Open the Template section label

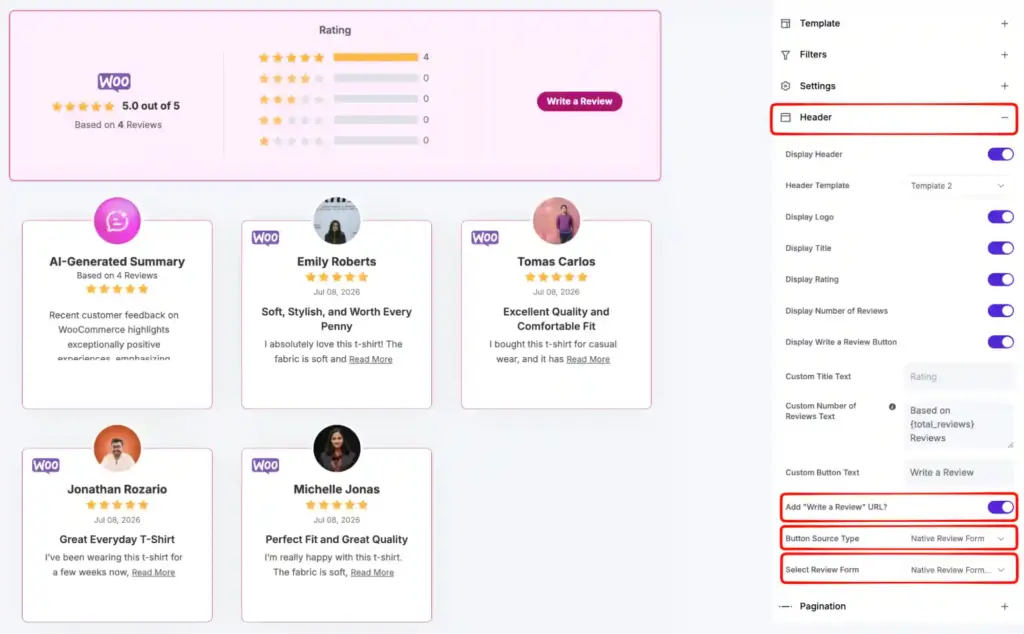coord(820,24)
